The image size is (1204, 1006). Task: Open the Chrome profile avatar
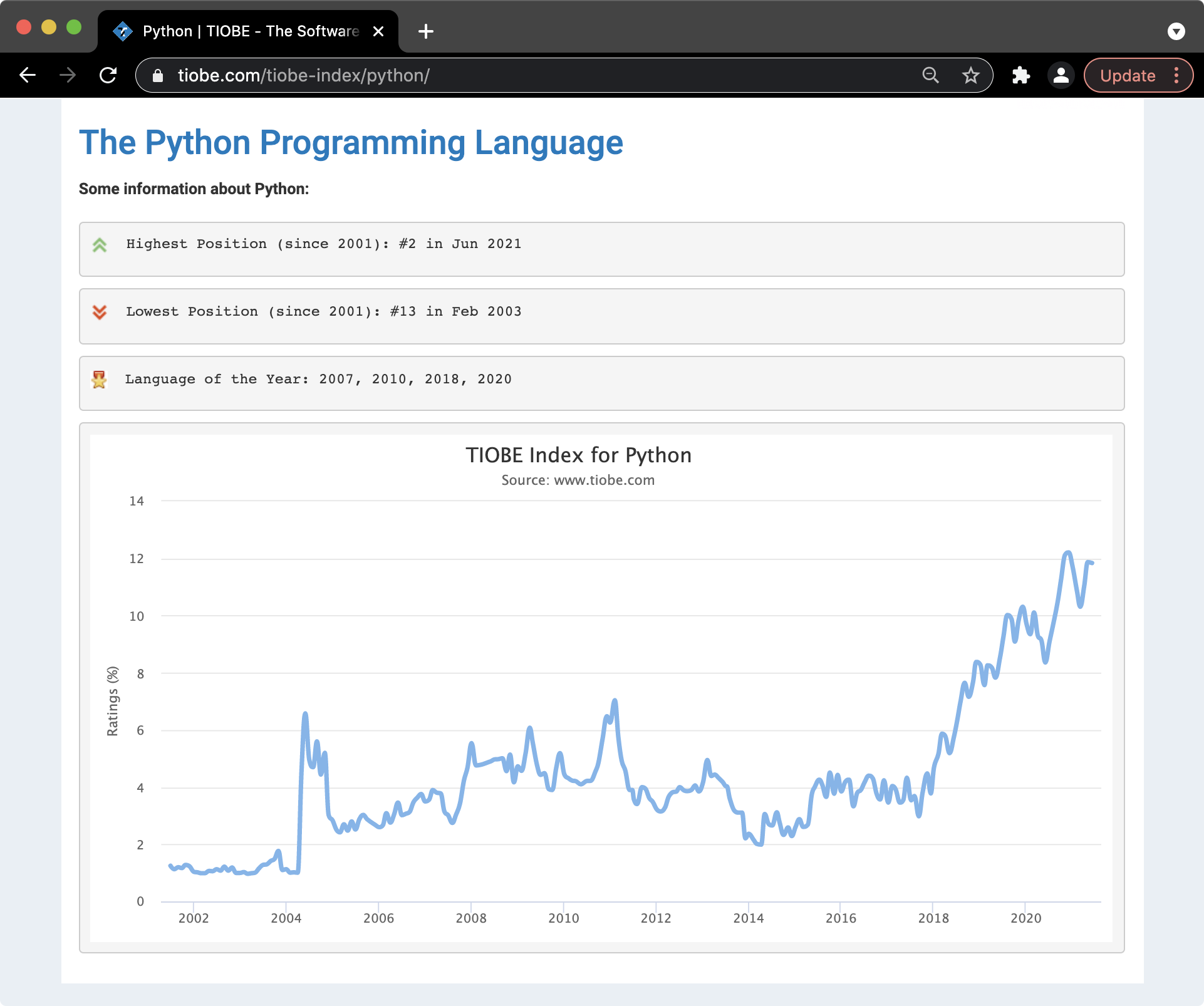tap(1061, 75)
